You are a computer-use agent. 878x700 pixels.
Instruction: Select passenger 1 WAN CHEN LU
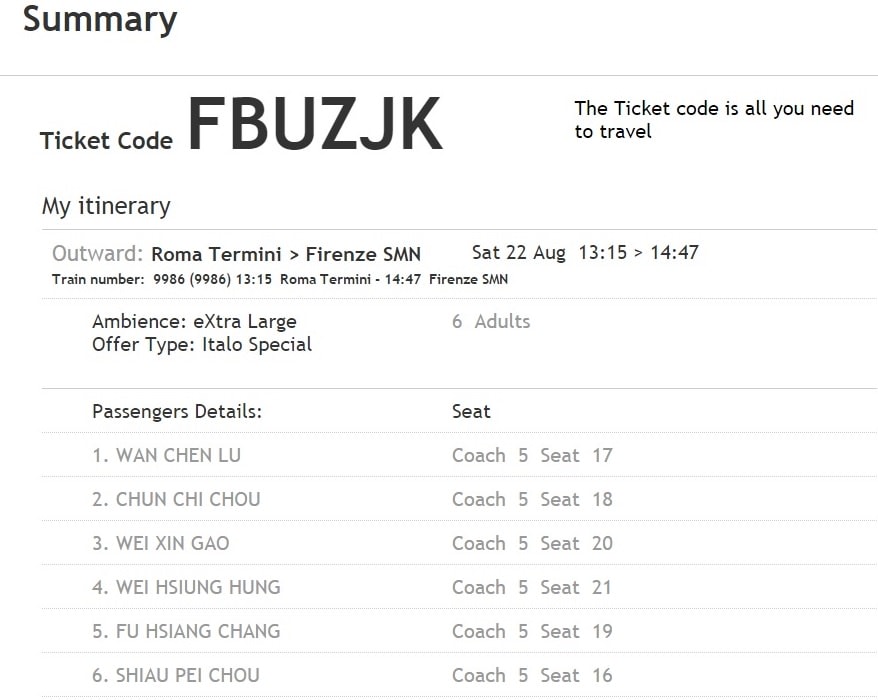166,455
